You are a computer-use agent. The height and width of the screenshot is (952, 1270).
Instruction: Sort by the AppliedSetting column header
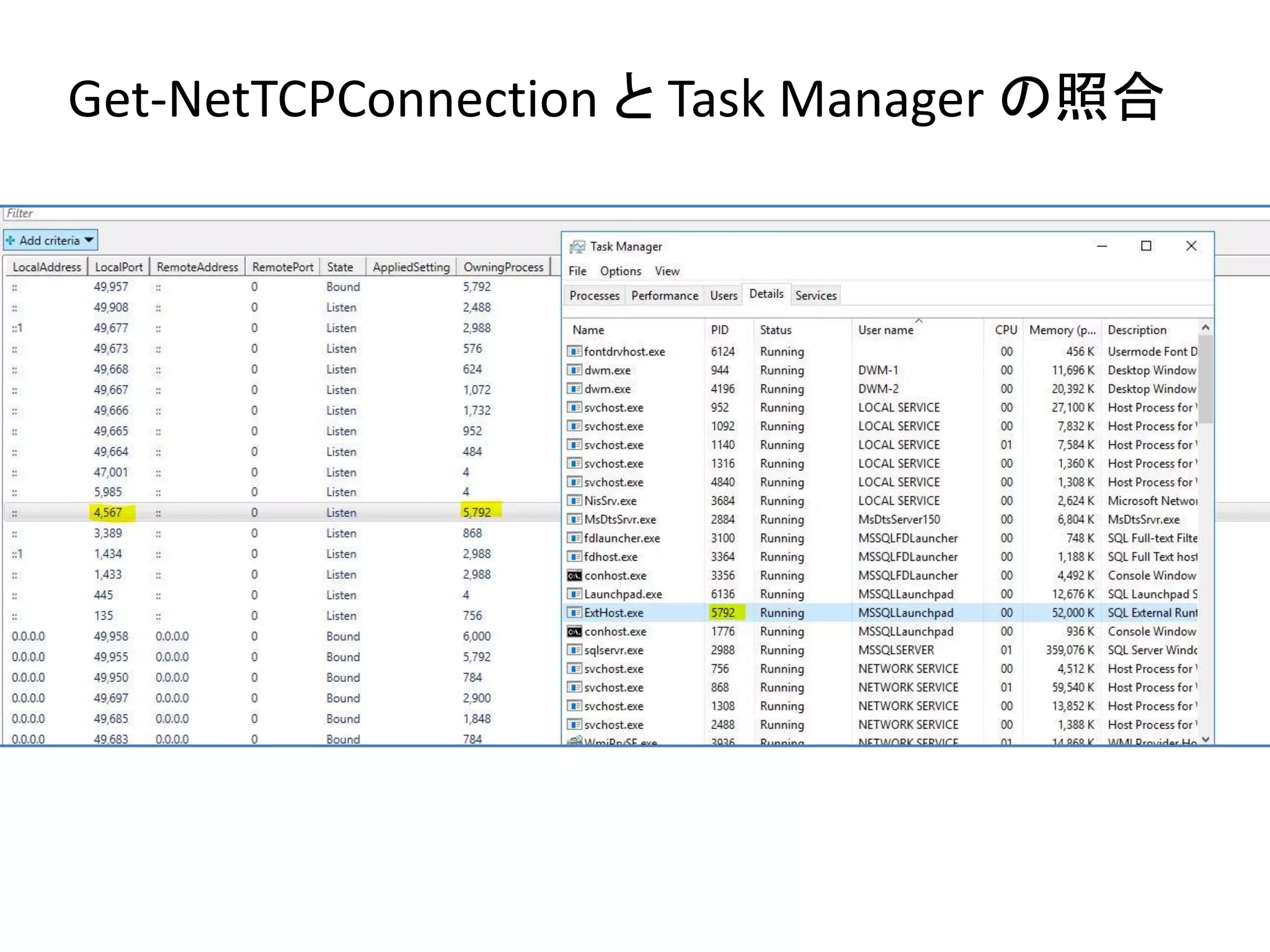pyautogui.click(x=411, y=267)
